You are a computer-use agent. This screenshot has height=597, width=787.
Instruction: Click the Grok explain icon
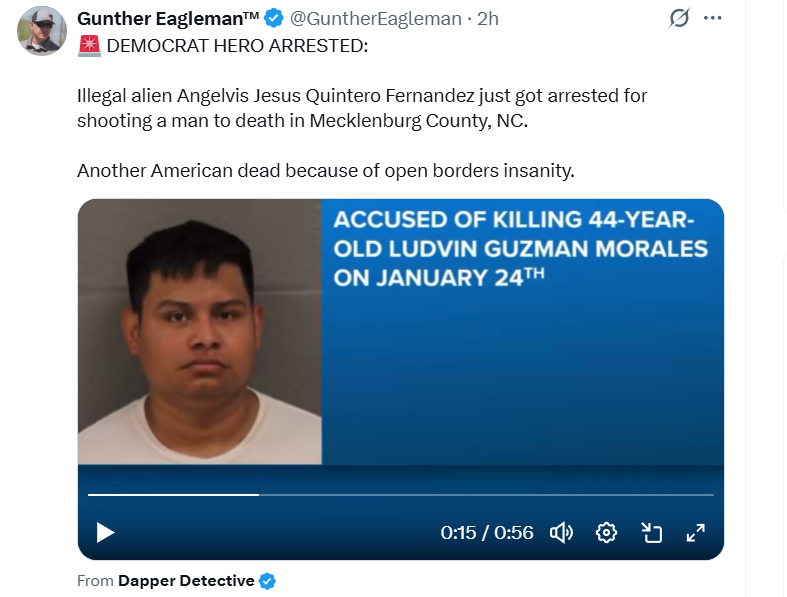coord(679,18)
